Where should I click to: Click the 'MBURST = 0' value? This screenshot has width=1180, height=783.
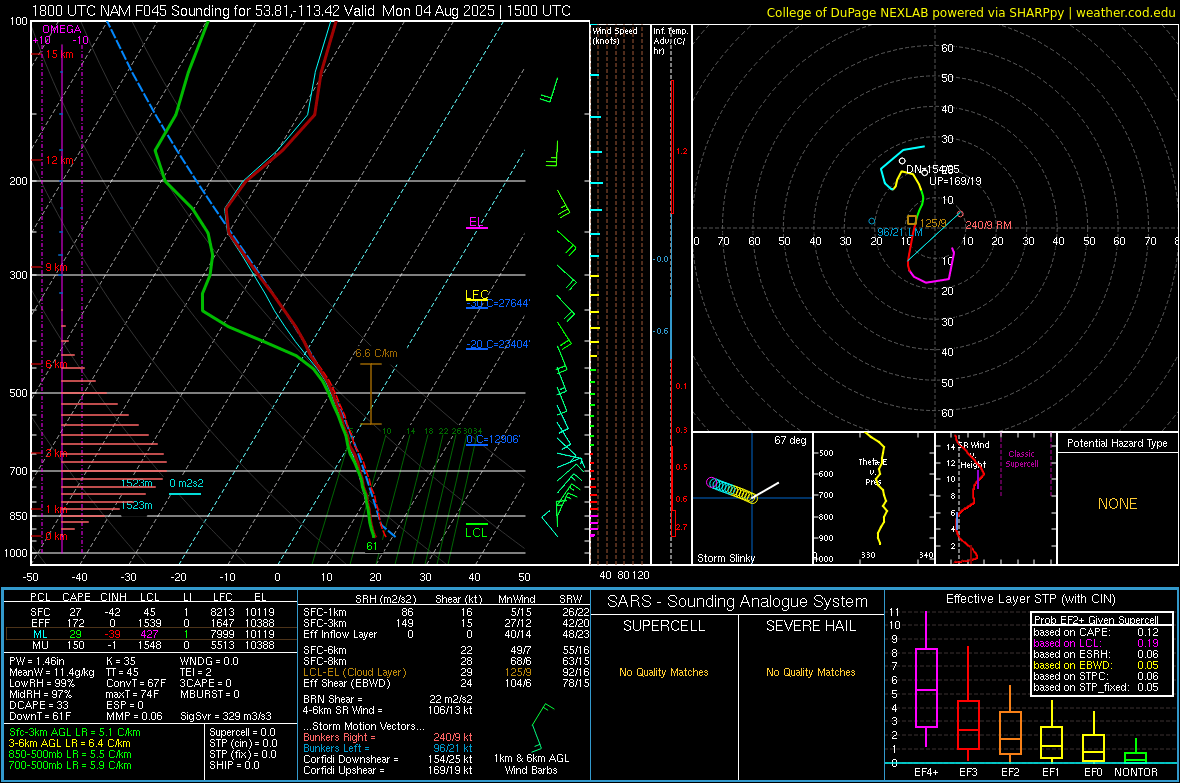[x=209, y=694]
